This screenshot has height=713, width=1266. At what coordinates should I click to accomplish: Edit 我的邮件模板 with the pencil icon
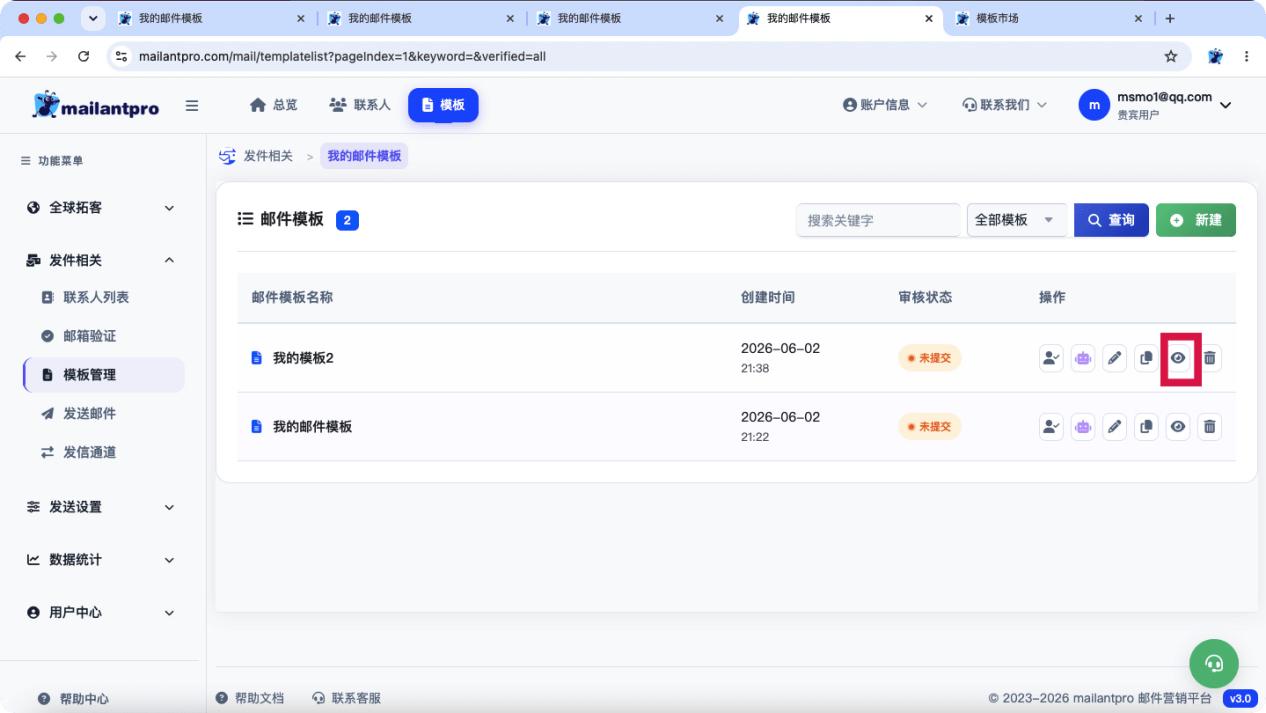click(1115, 427)
